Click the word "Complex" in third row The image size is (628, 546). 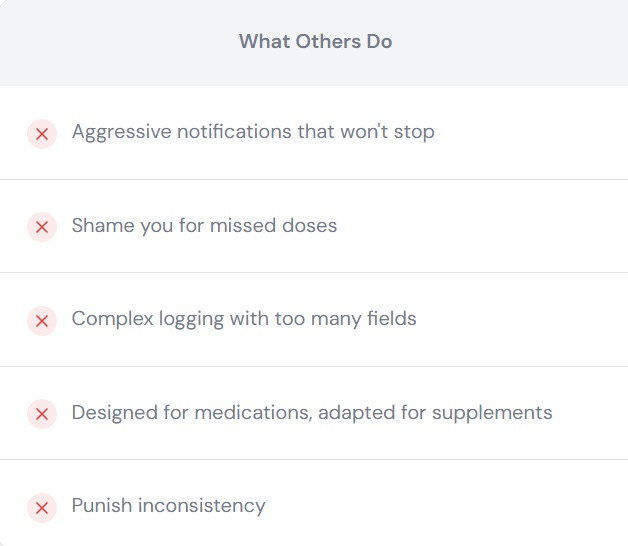pos(110,319)
